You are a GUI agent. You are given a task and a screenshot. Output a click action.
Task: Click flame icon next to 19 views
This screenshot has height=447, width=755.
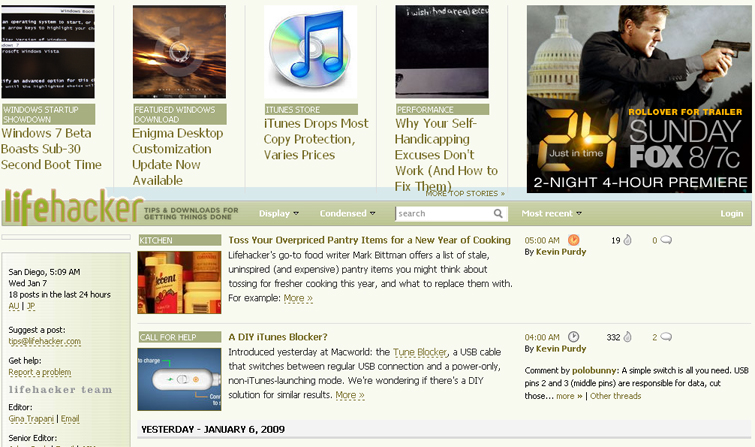pos(627,240)
